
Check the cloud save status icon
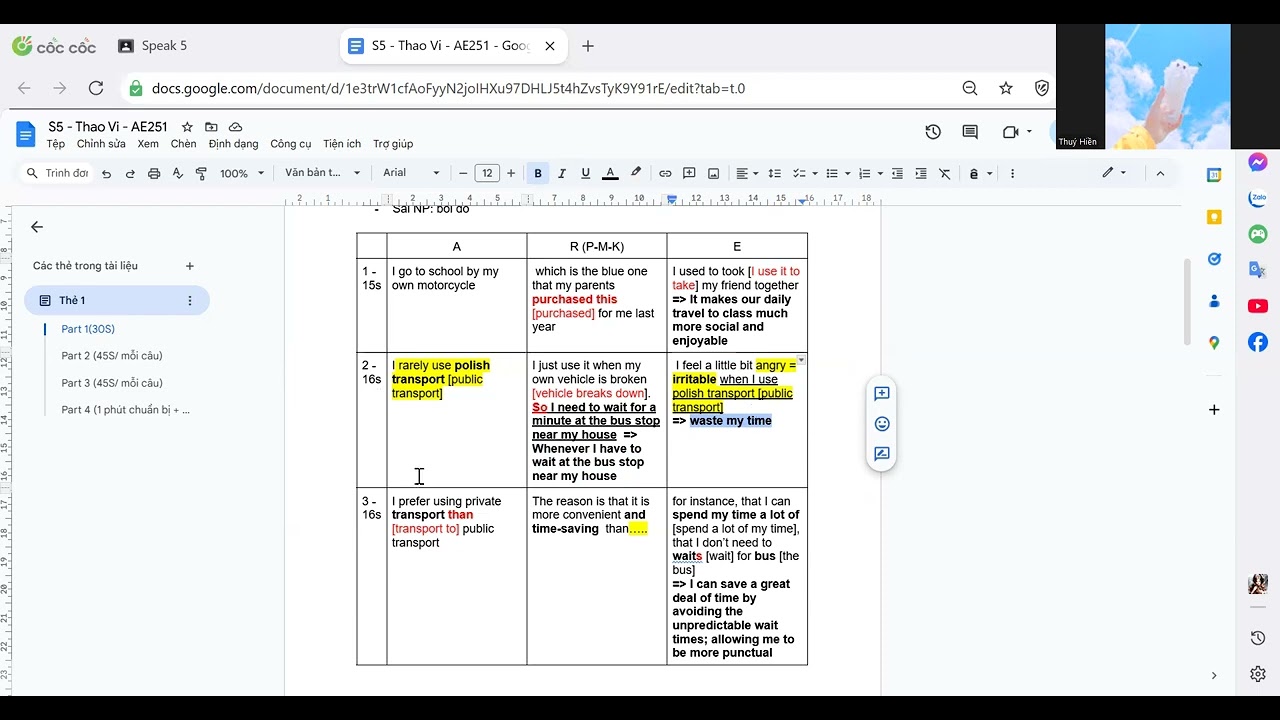236,127
